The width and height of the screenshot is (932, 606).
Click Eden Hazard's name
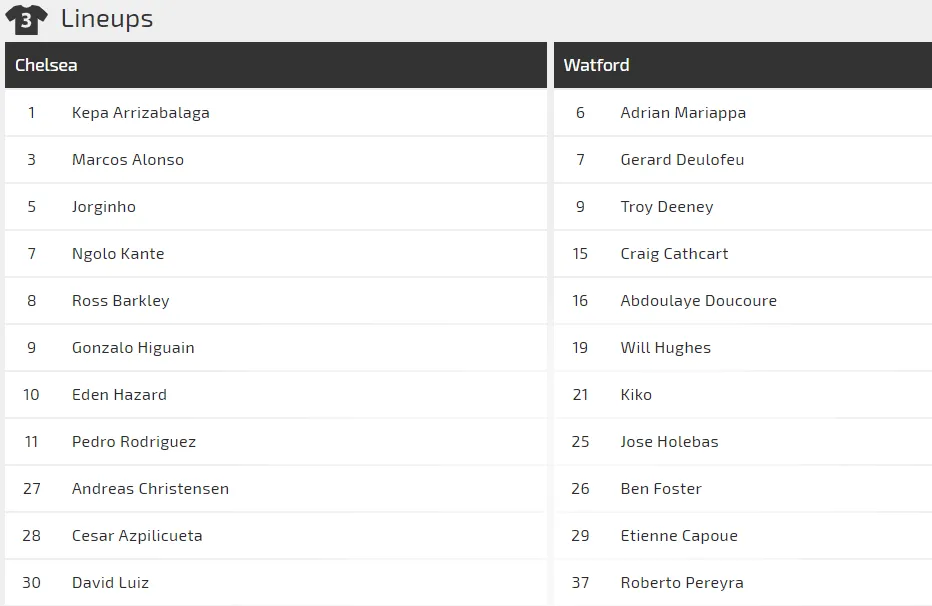[119, 395]
